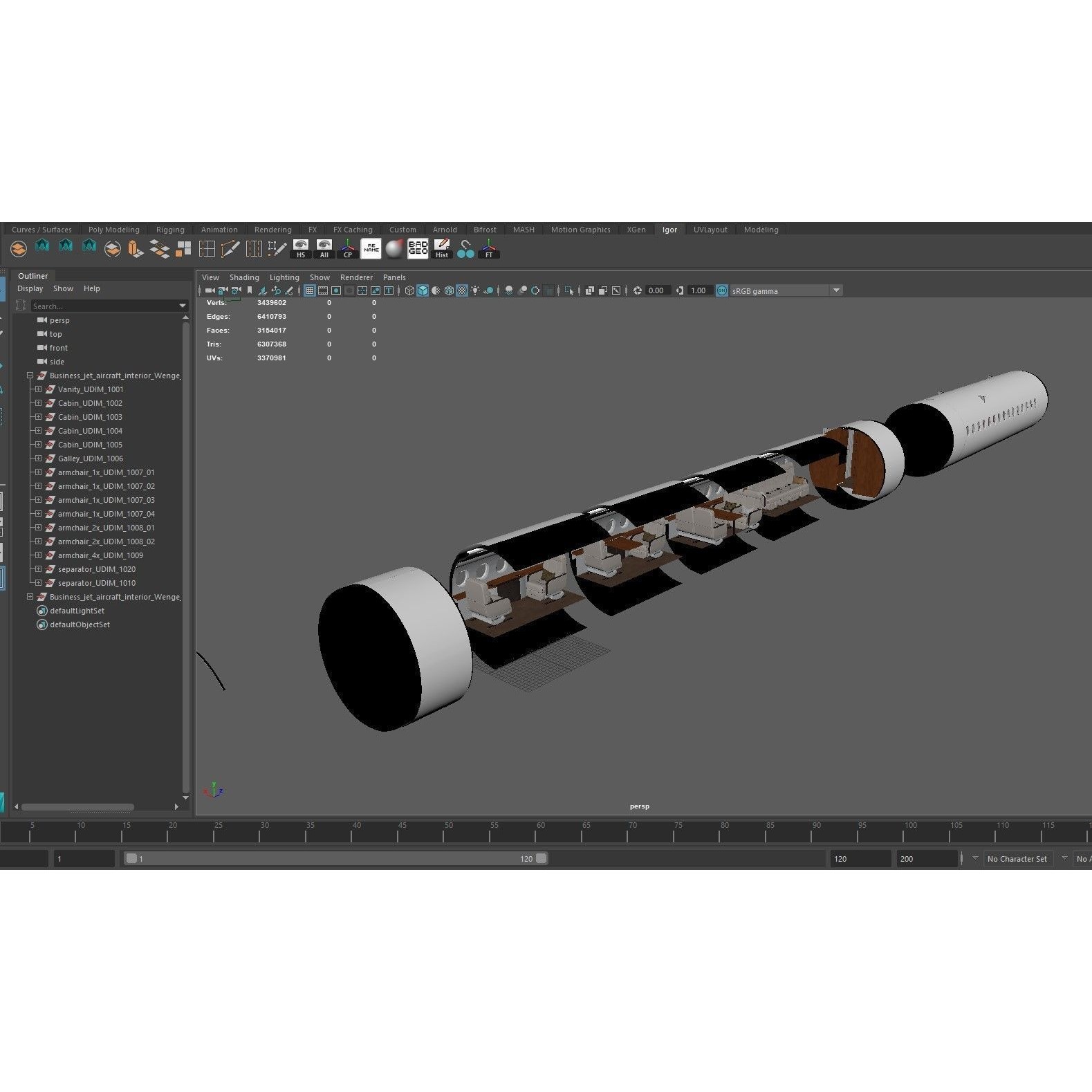Viewport: 1092px width, 1092px height.
Task: Click the HS eye shelf icon
Action: (x=300, y=249)
